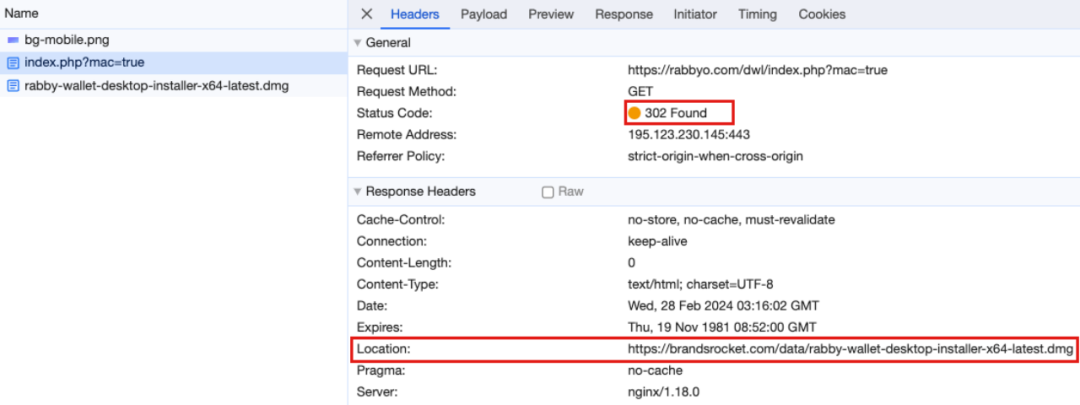Image resolution: width=1080 pixels, height=405 pixels.
Task: Select the rabby-wallet dmg installer request
Action: coord(174,86)
